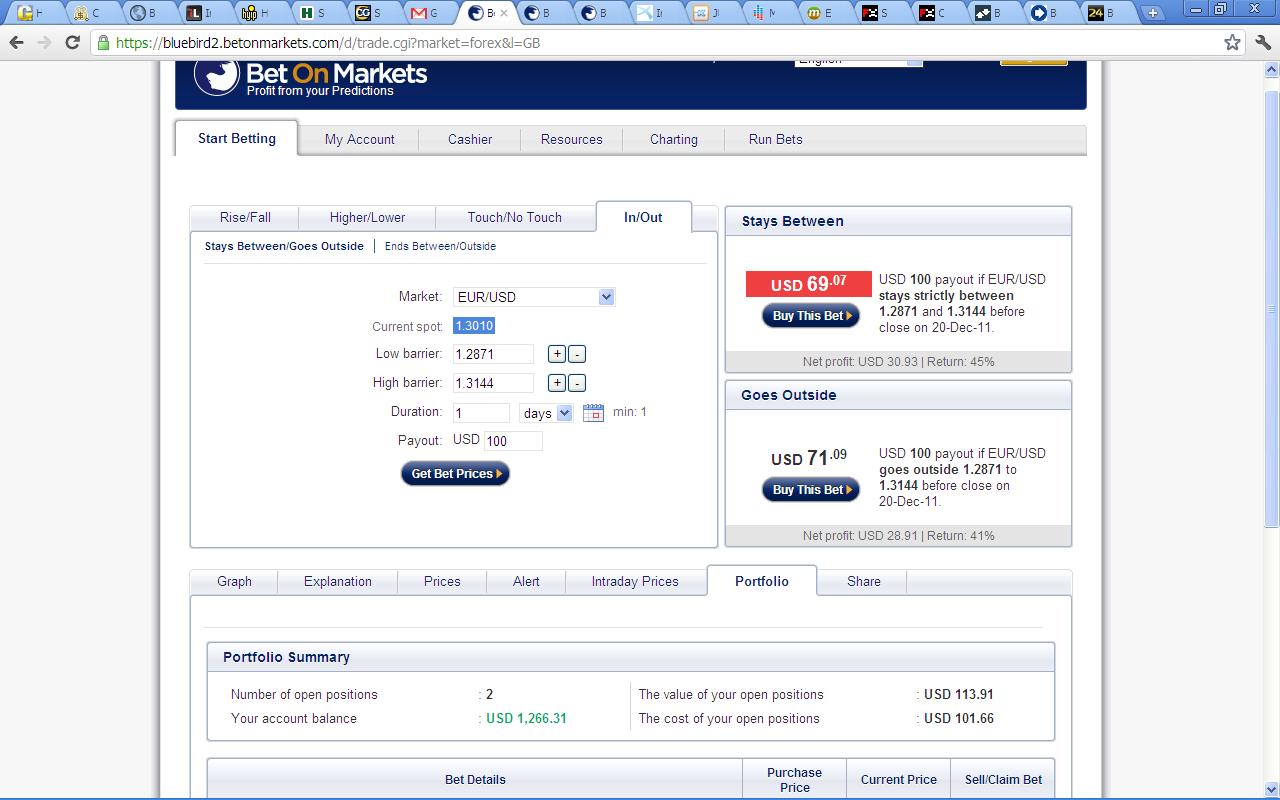Open the Market EUR/USD dropdown
1280x800 pixels.
point(534,297)
